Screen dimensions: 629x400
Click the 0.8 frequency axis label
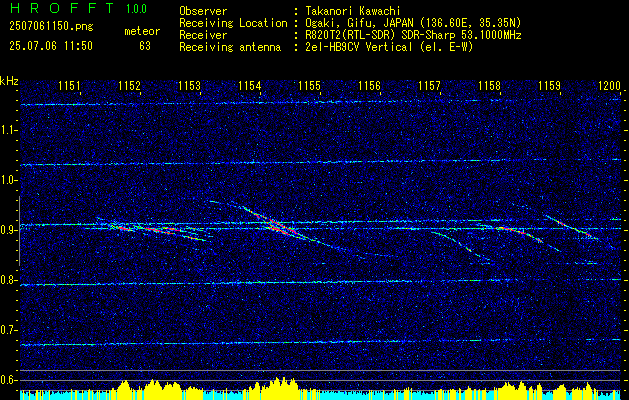[x=9, y=280]
